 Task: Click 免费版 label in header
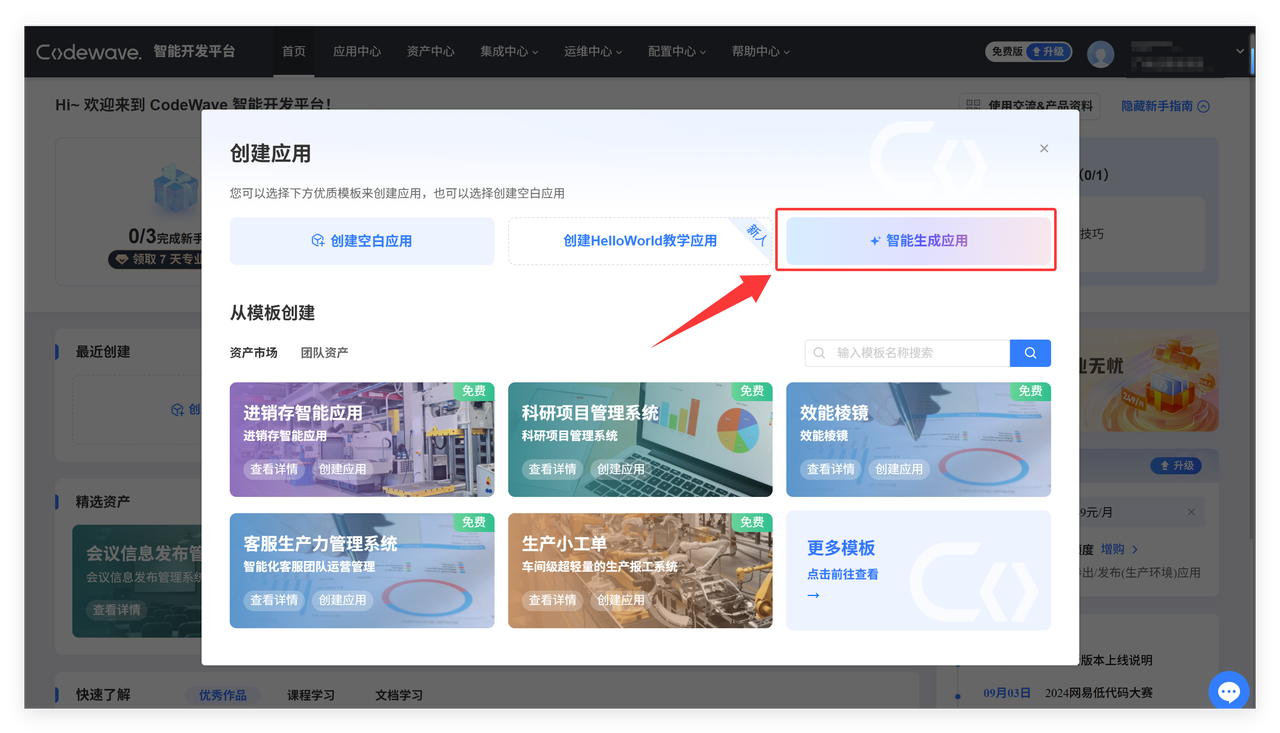(x=1007, y=52)
